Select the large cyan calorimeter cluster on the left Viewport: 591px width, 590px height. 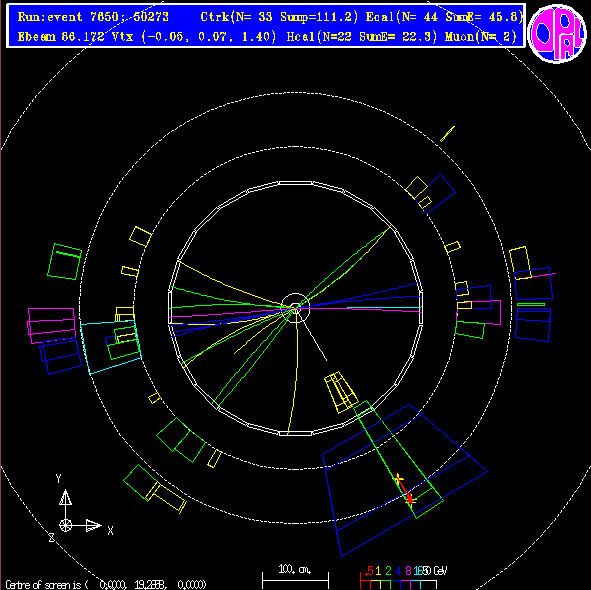pyautogui.click(x=110, y=347)
